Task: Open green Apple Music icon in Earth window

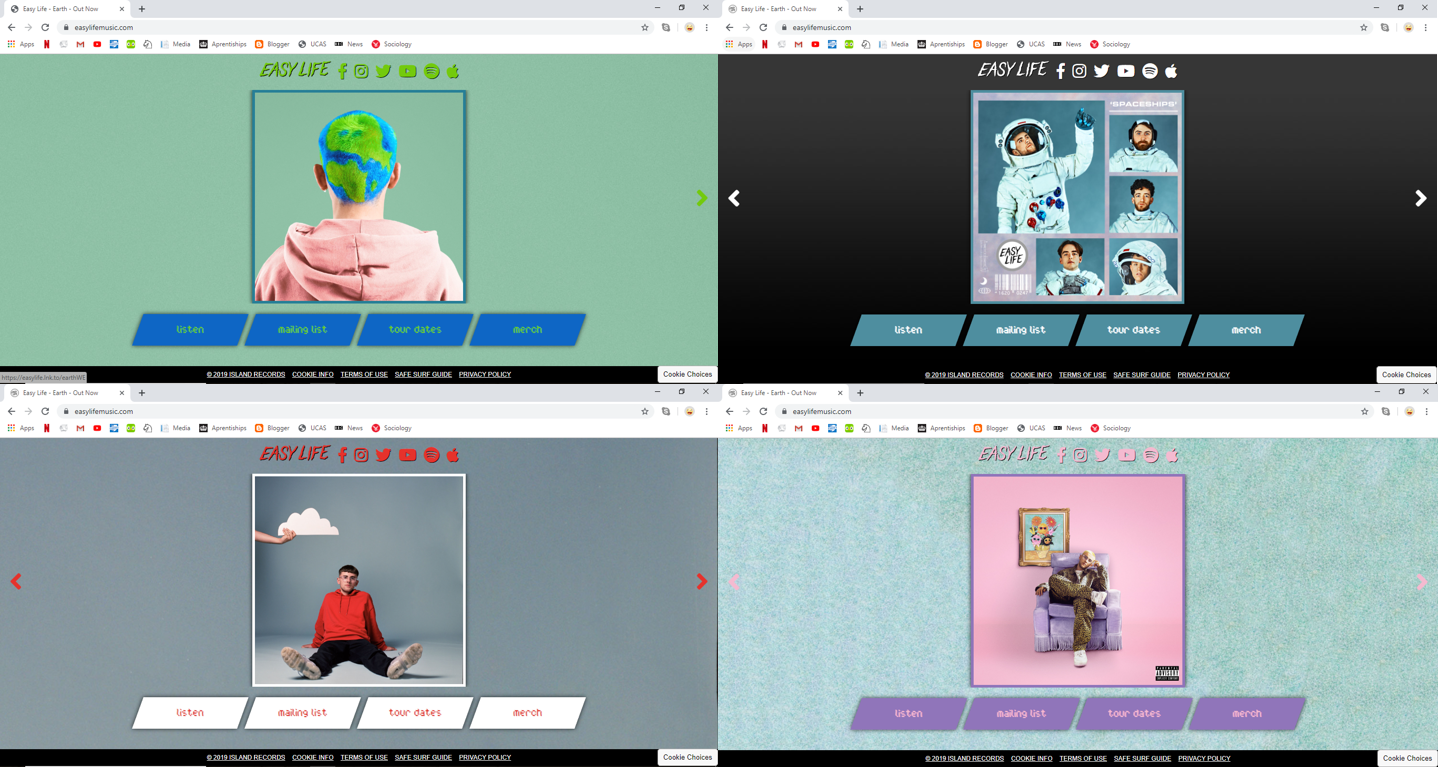Action: pyautogui.click(x=453, y=71)
